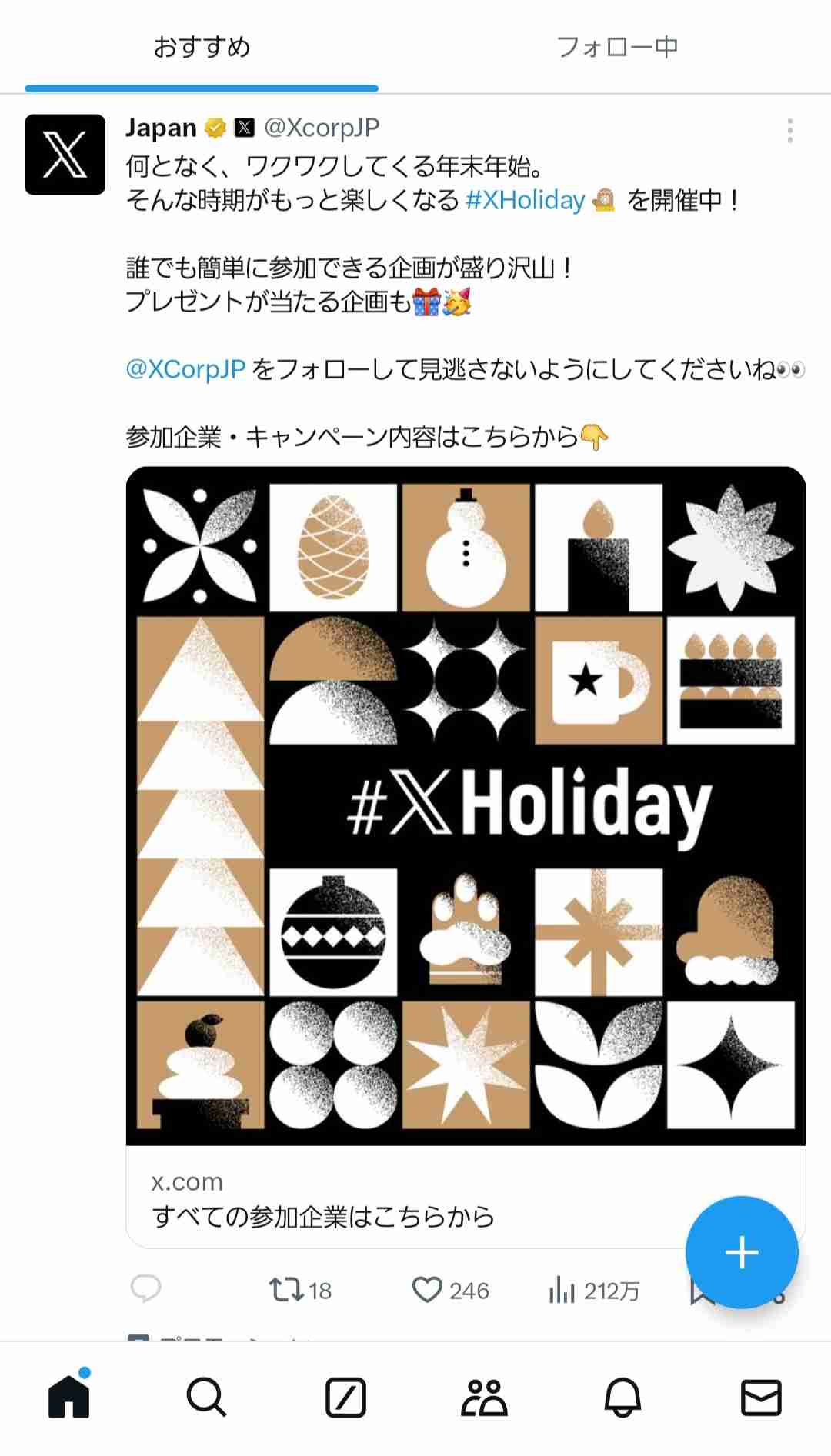This screenshot has width=831, height=1456.
Task: Open the Notifications bell icon
Action: click(x=622, y=1398)
